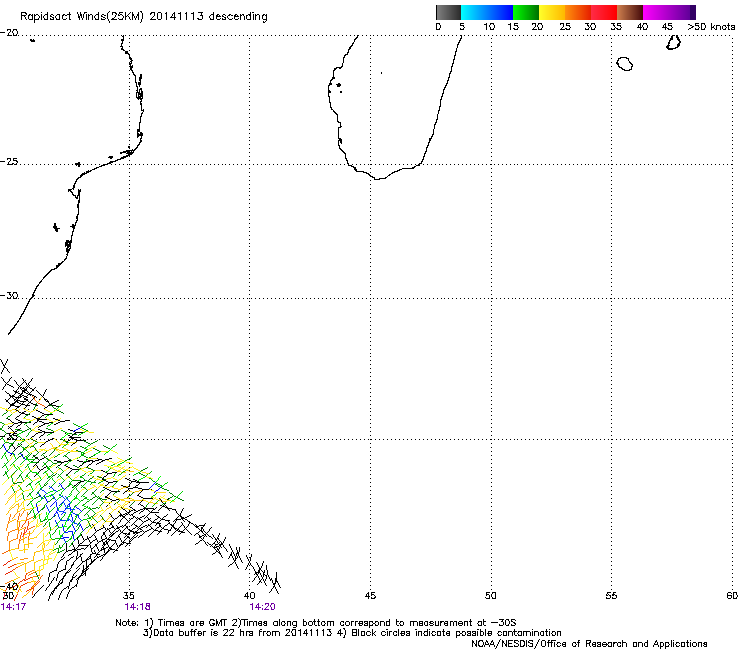Click the longitude label '55' on bottom axis
Screen dimensions: 740x650
click(x=611, y=596)
